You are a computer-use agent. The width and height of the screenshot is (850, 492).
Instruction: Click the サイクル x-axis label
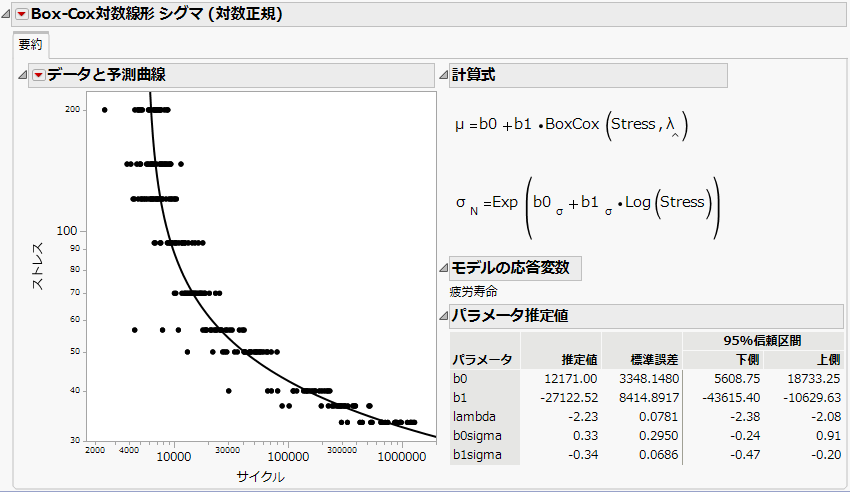pyautogui.click(x=261, y=477)
